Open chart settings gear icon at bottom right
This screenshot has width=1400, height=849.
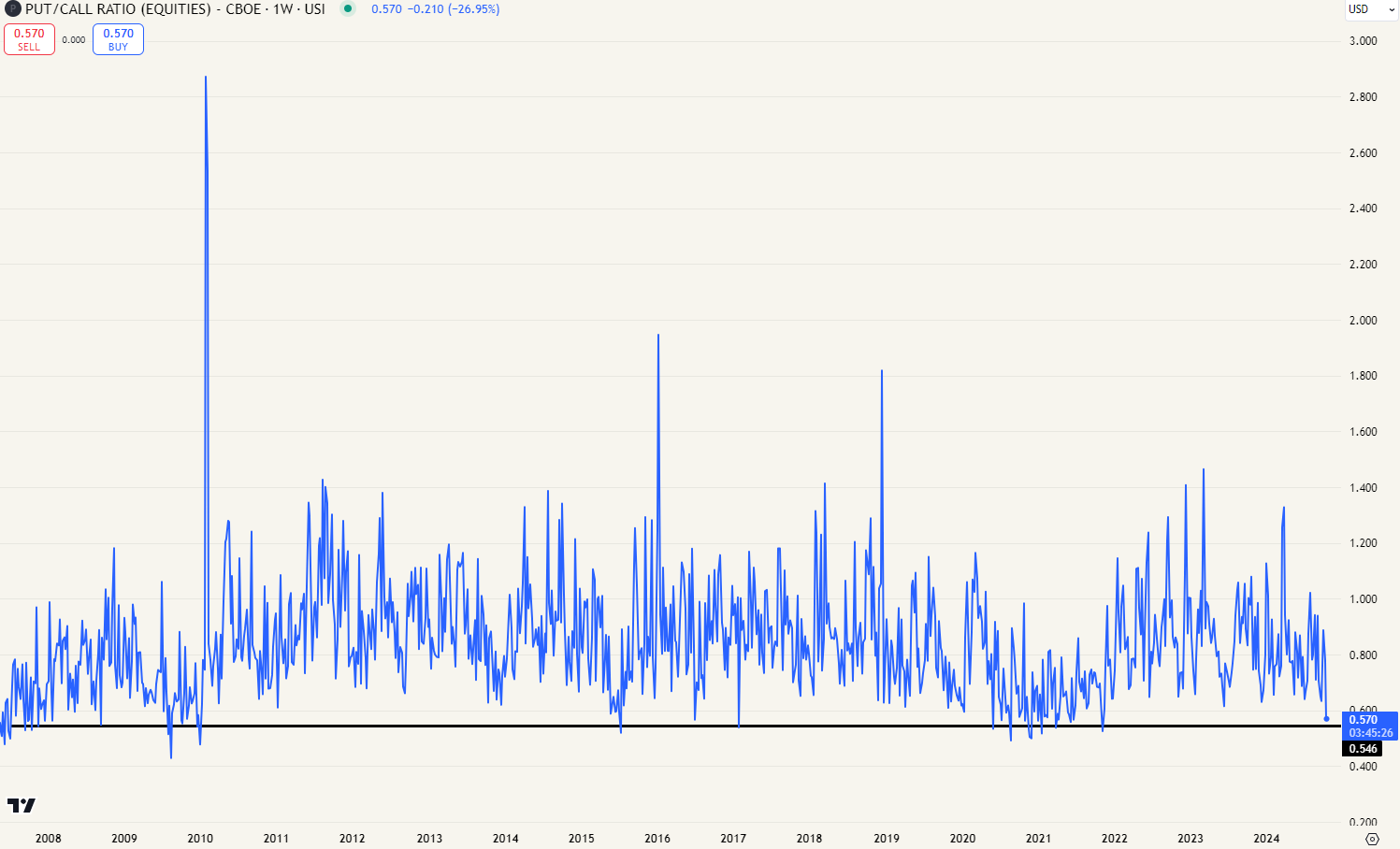point(1372,839)
